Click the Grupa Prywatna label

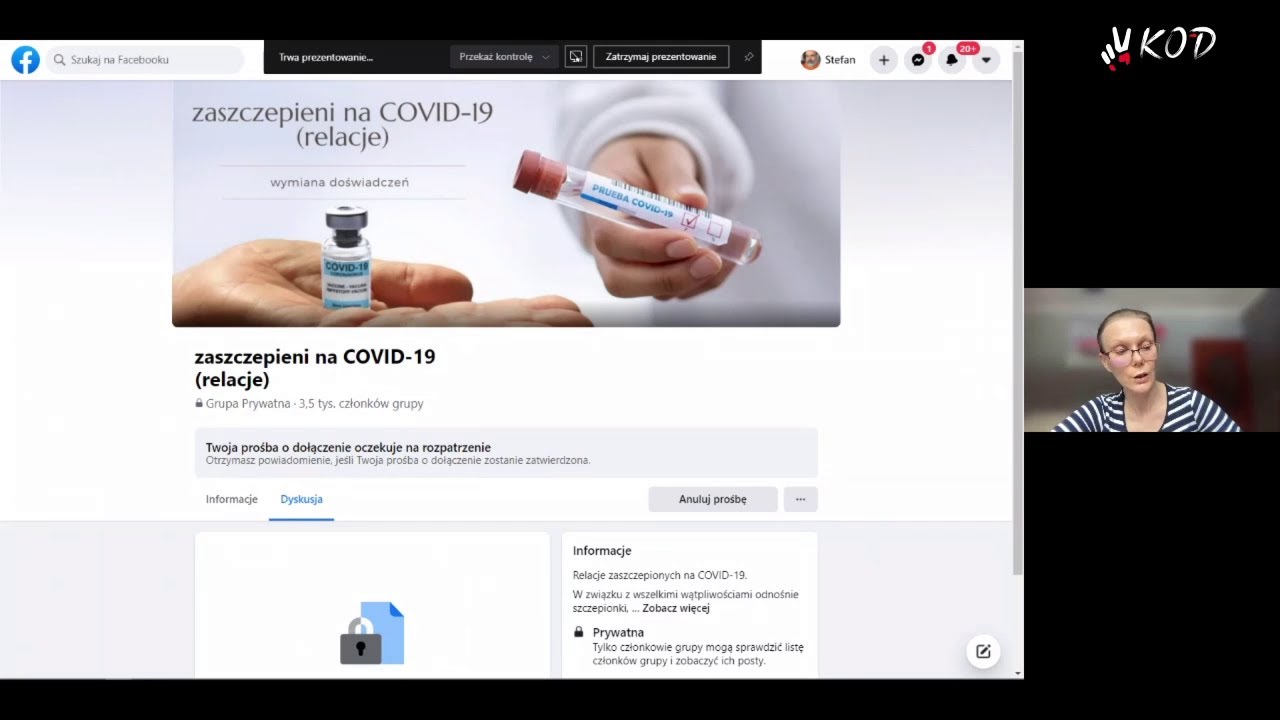tap(247, 404)
